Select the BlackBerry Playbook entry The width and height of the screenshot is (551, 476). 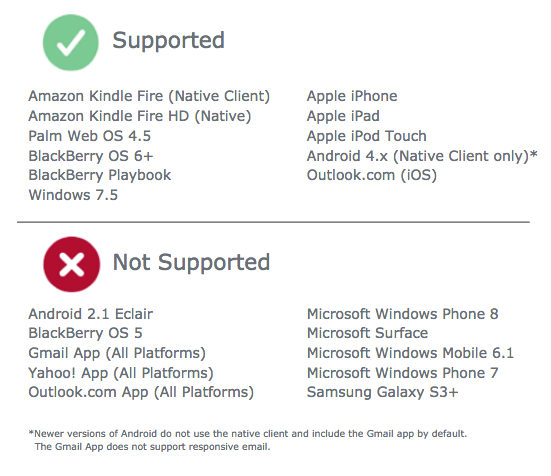pyautogui.click(x=99, y=176)
